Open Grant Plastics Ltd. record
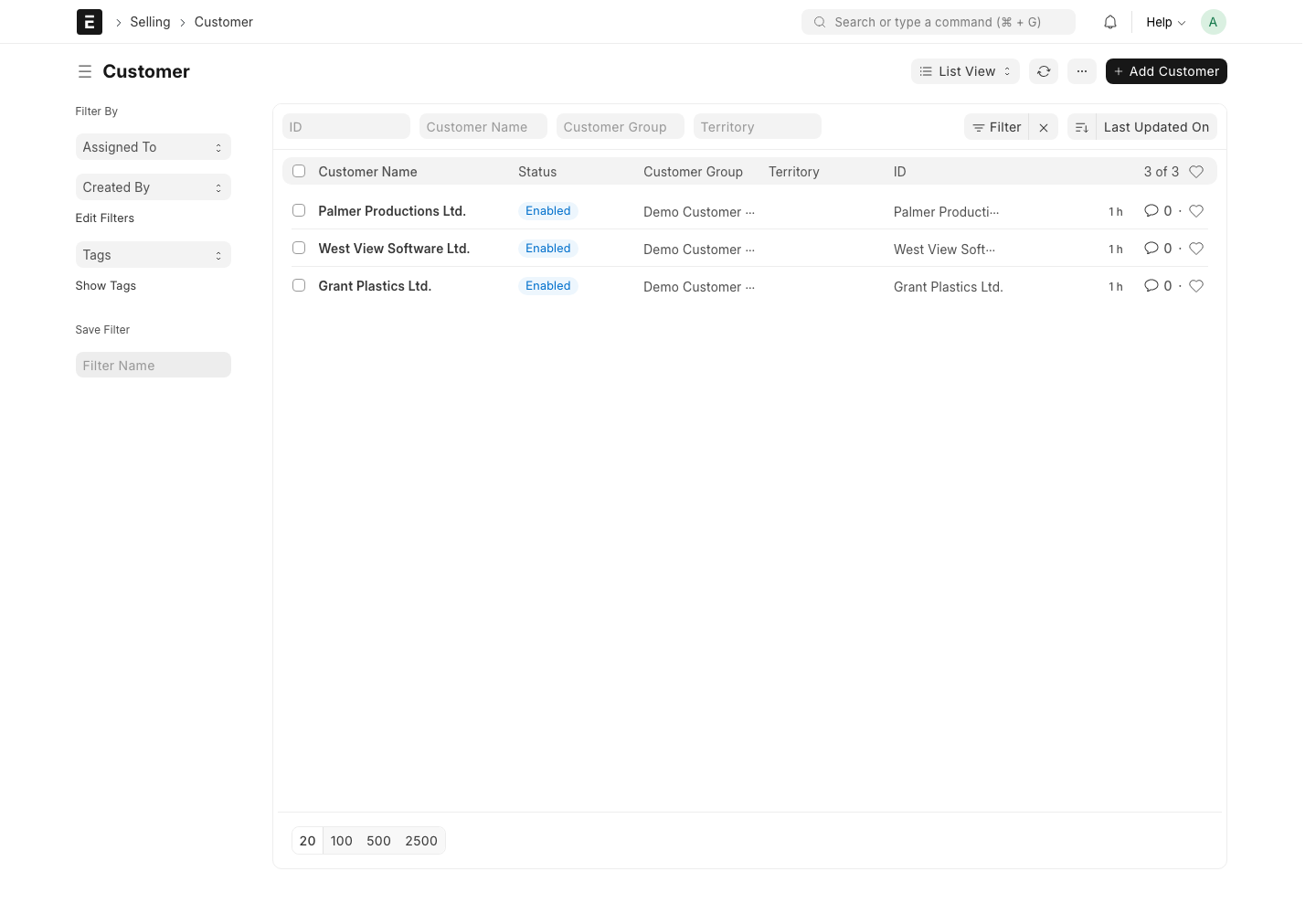The image size is (1316, 914). click(375, 286)
